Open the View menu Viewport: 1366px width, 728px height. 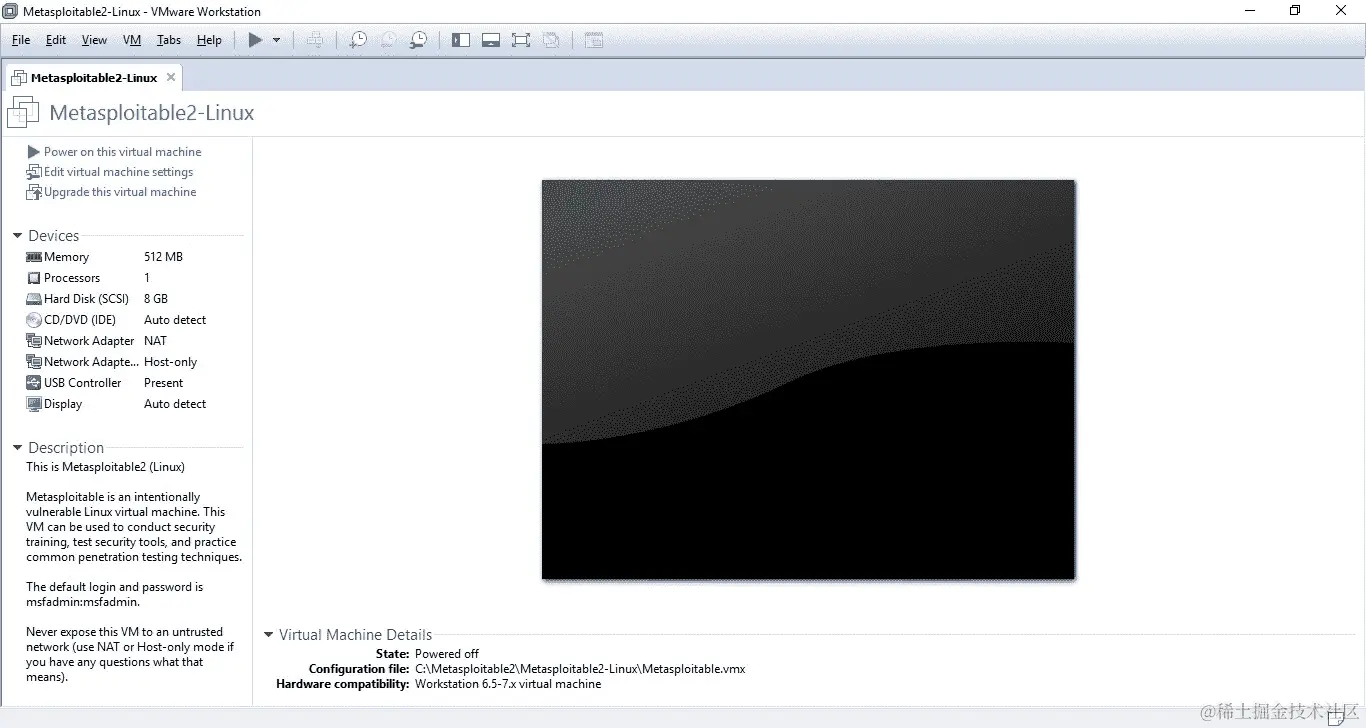[94, 40]
